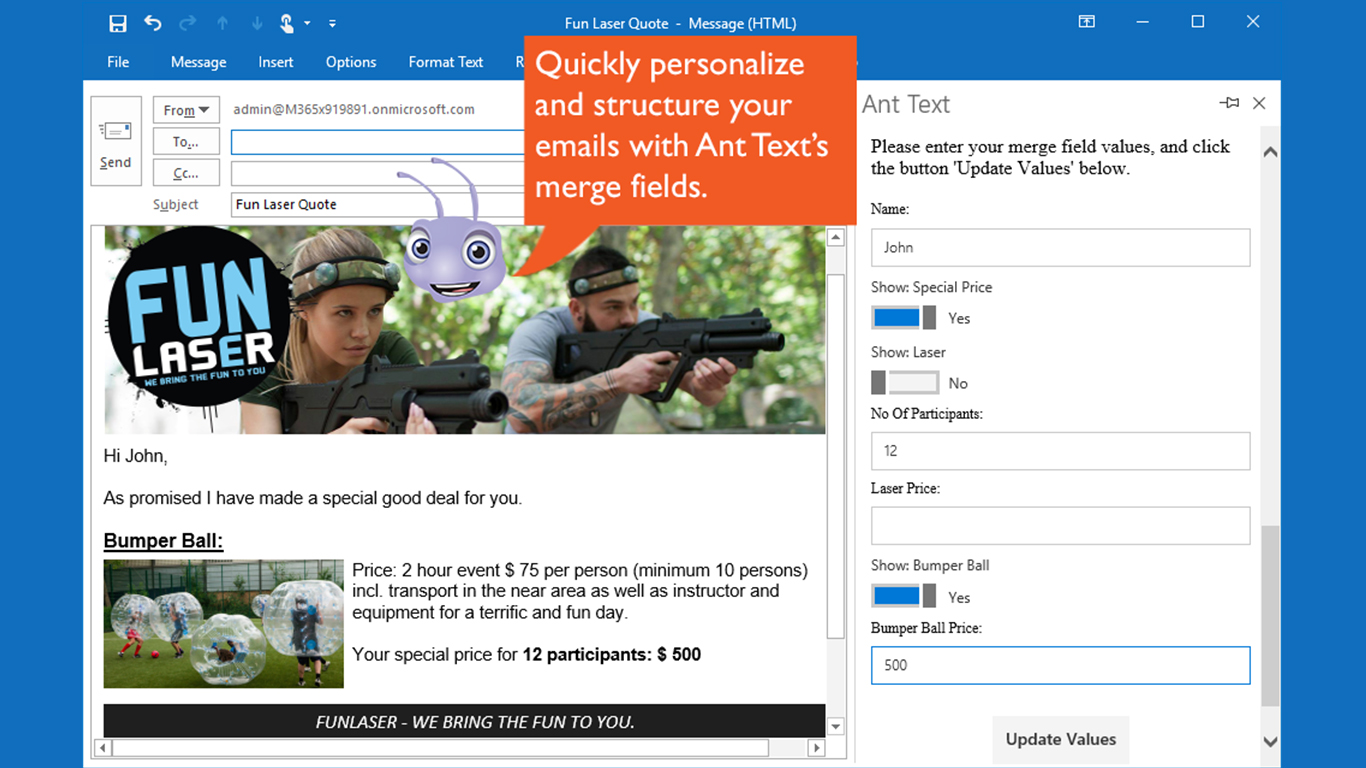
Task: Click the Fun Laser banner image
Action: click(465, 330)
